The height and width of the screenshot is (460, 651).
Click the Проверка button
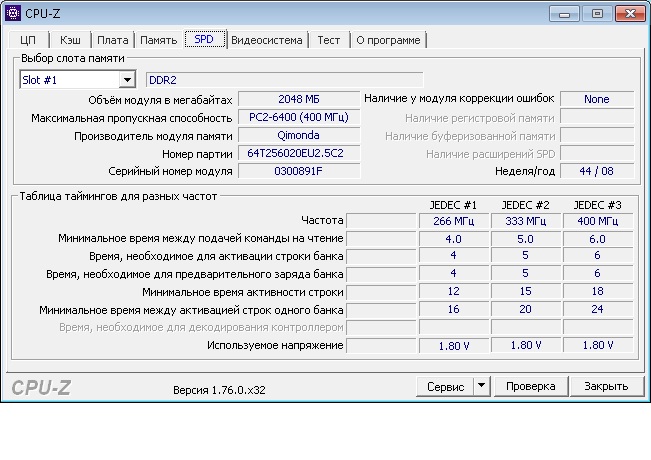click(x=531, y=387)
